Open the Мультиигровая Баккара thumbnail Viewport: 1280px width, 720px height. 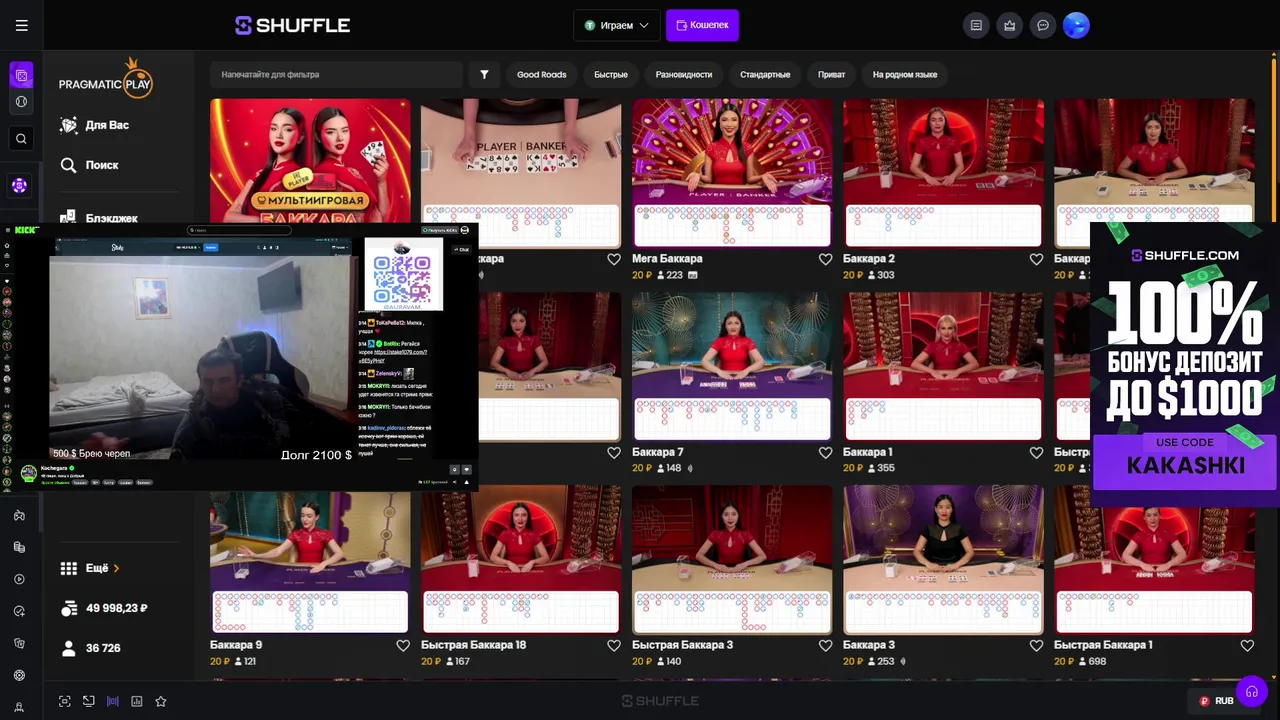click(310, 160)
